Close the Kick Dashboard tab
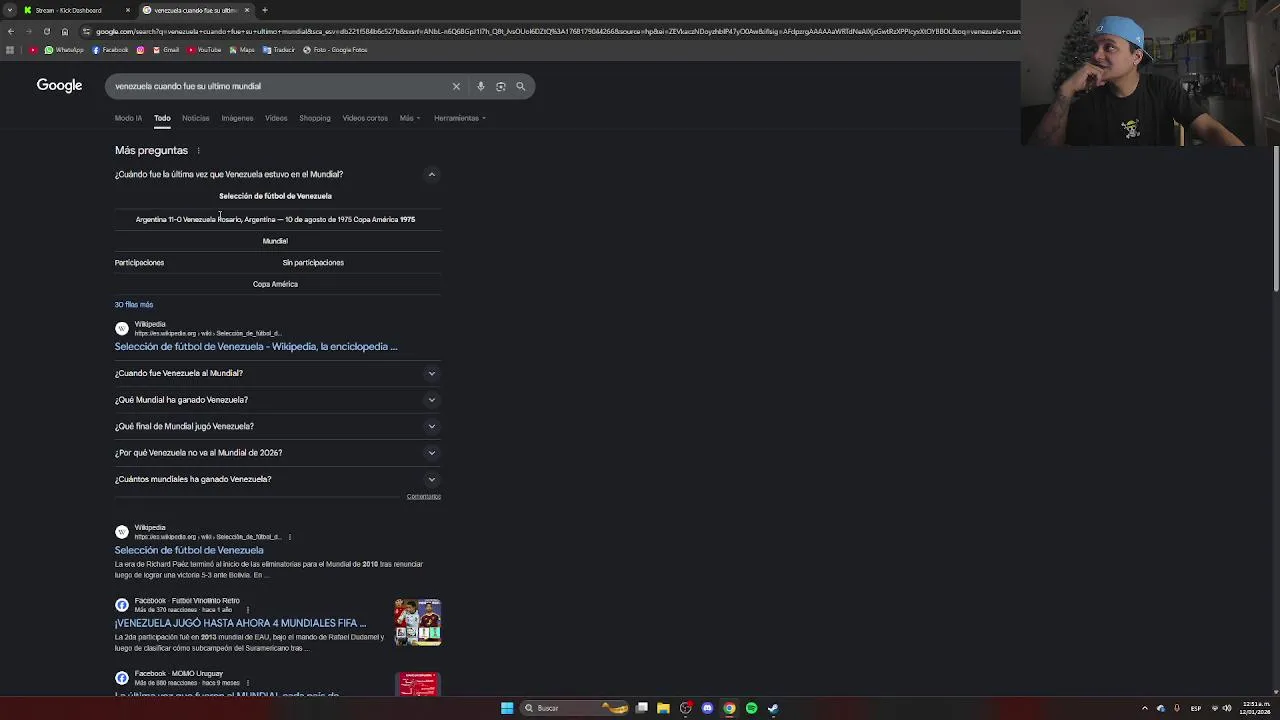The width and height of the screenshot is (1280, 720). click(x=128, y=10)
